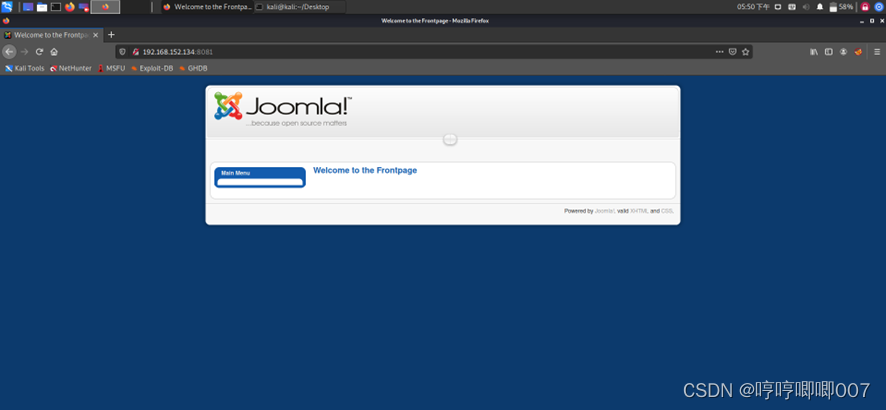The image size is (886, 410).
Task: Open the network connection tray icon
Action: click(x=792, y=7)
